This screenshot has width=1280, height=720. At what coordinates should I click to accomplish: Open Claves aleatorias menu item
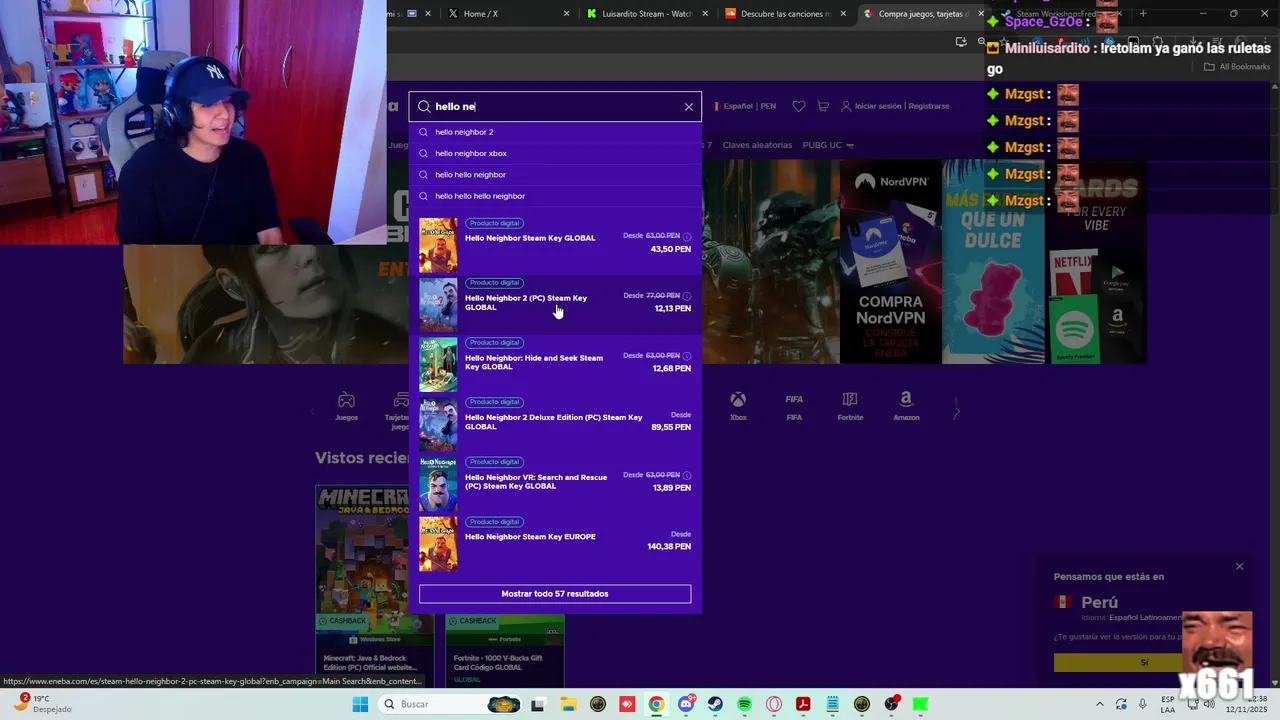pyautogui.click(x=757, y=145)
